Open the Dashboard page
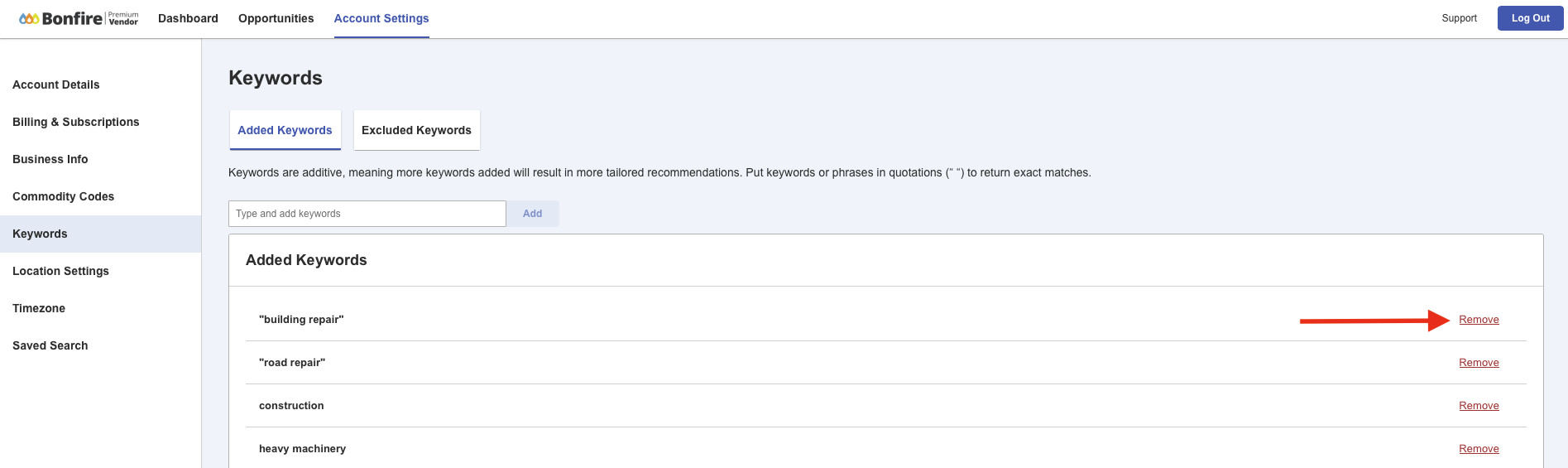Viewport: 1568px width, 468px height. click(x=188, y=18)
